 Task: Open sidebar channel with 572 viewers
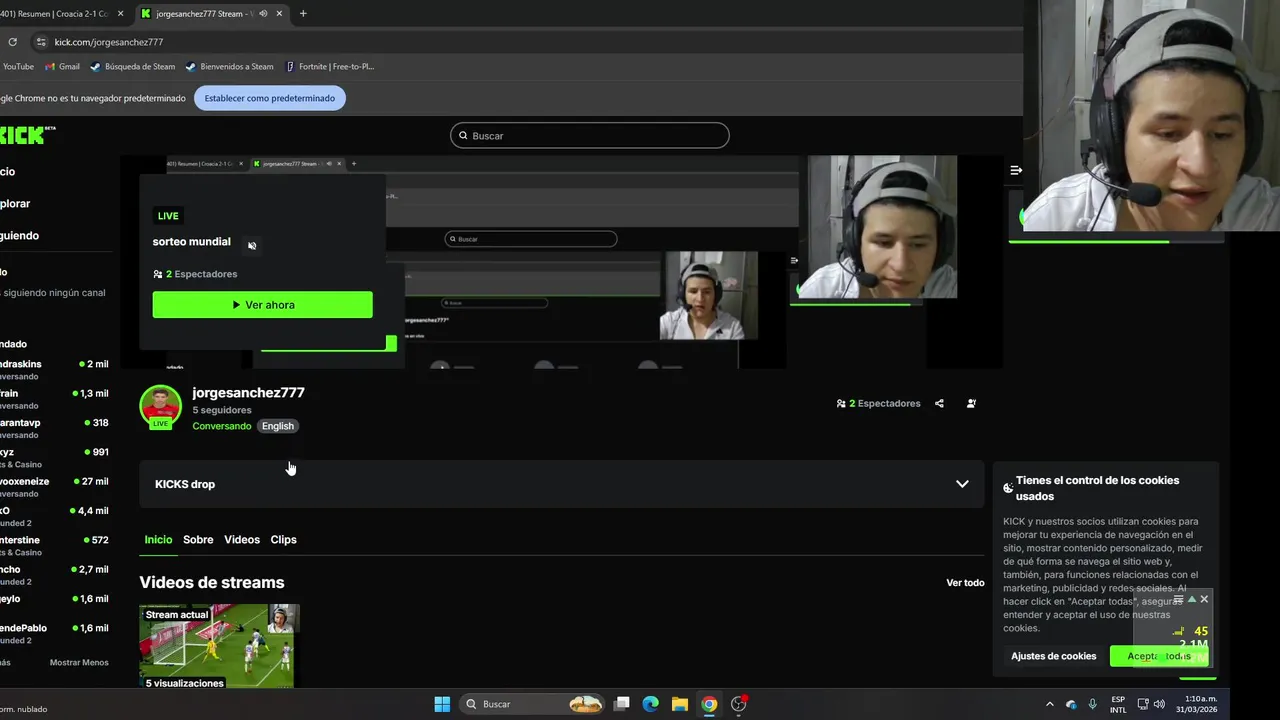[x=54, y=546]
